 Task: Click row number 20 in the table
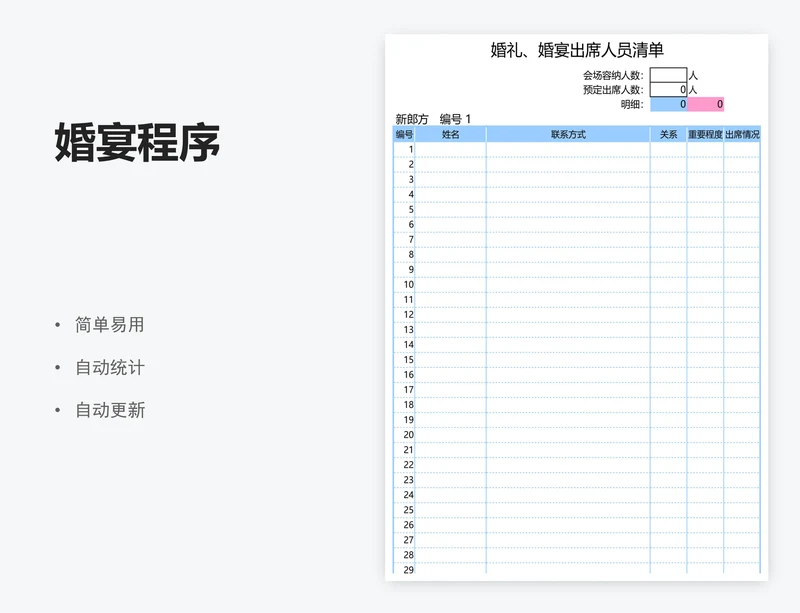[x=409, y=434]
